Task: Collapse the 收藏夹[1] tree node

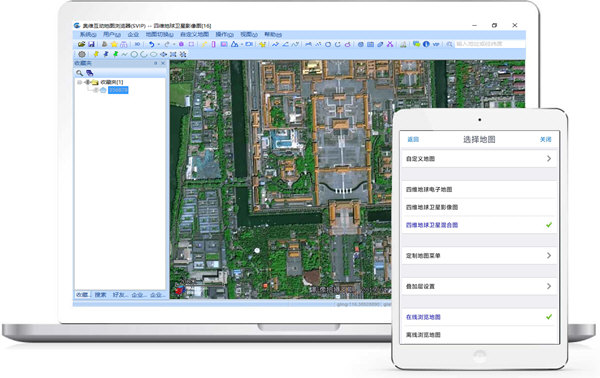Action: click(80, 82)
